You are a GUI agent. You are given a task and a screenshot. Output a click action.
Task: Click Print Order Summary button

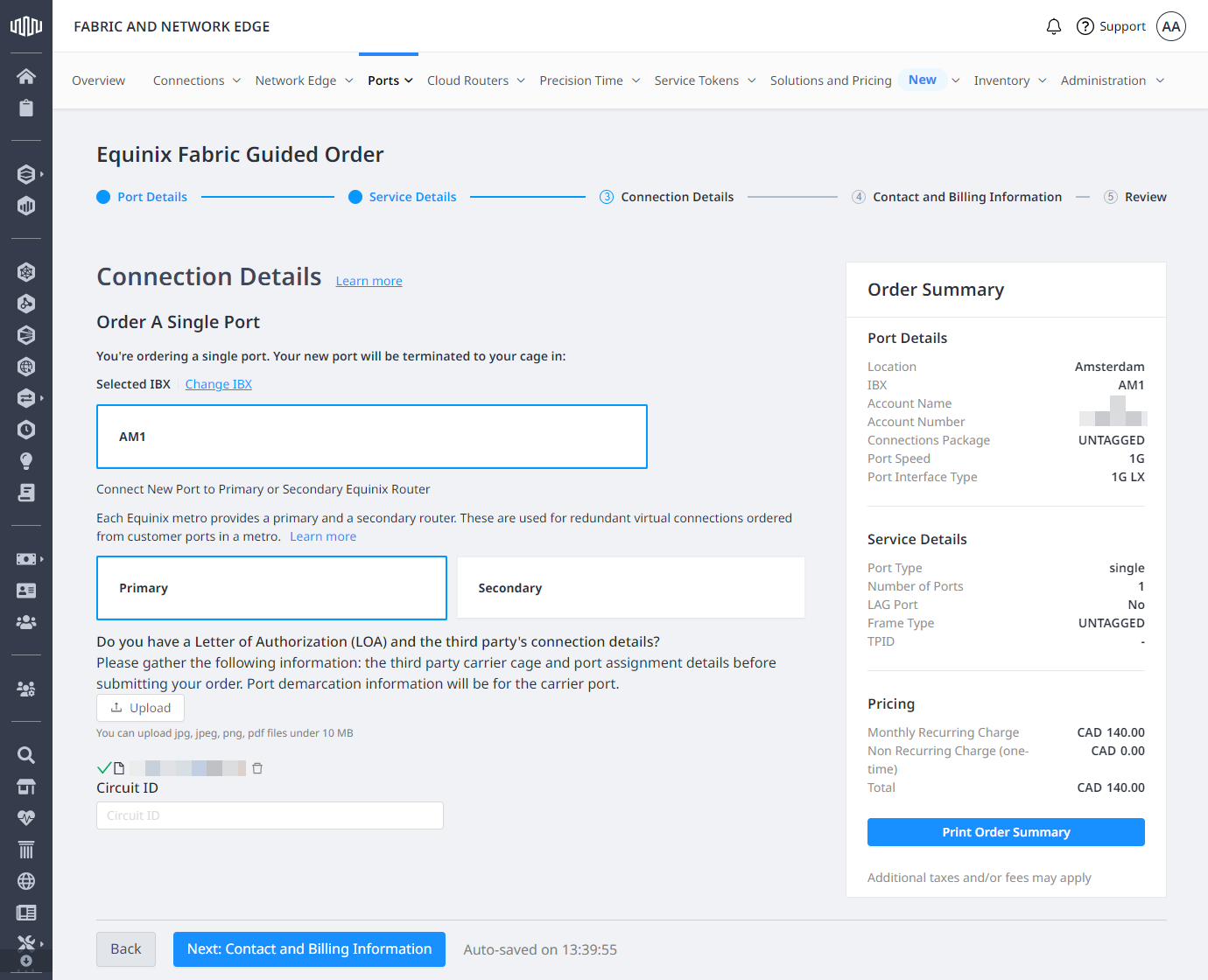[1006, 832]
